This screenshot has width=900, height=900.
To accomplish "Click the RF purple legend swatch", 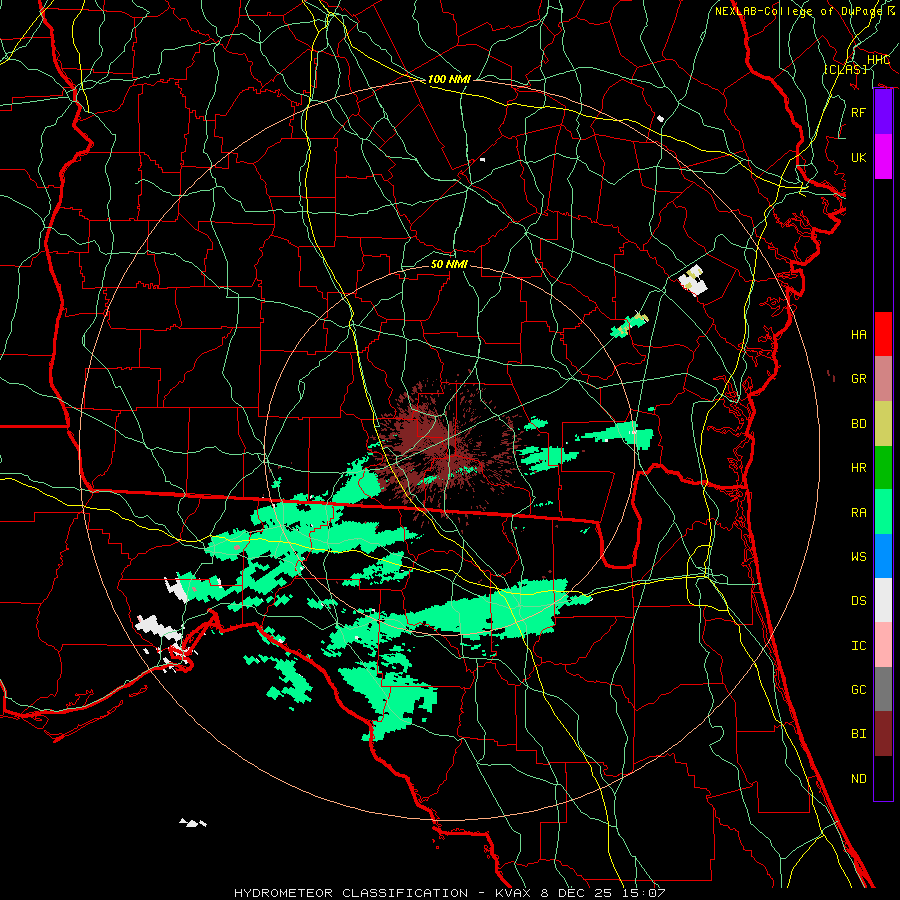I will pos(883,112).
